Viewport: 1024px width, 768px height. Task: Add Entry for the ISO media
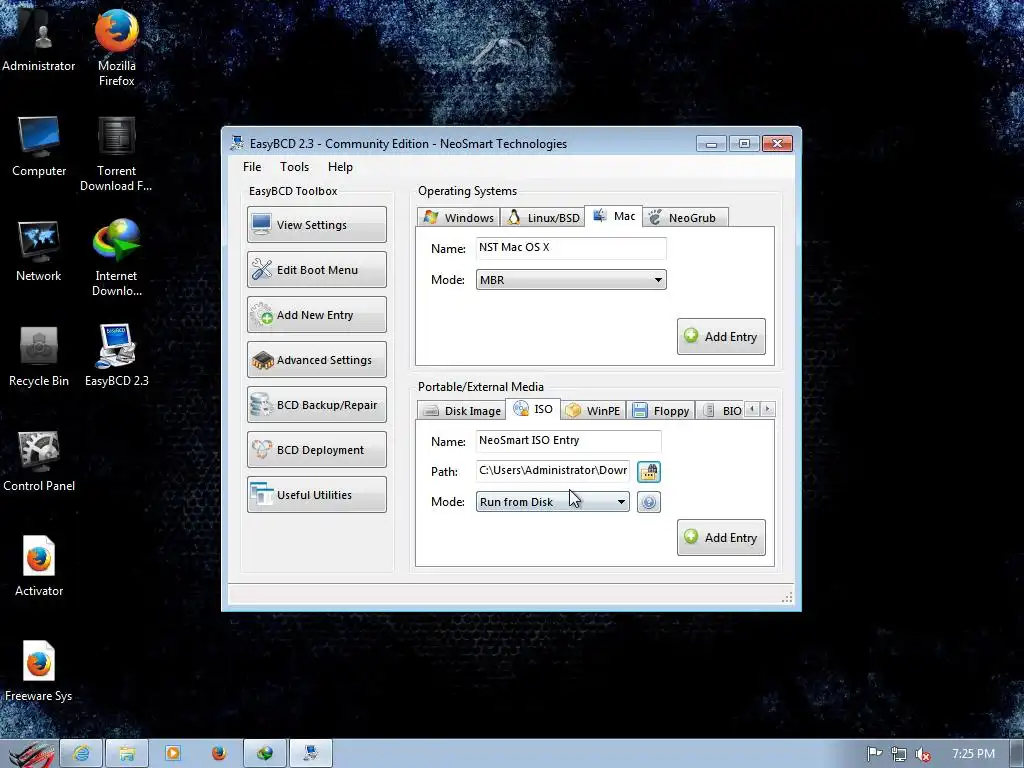(721, 537)
